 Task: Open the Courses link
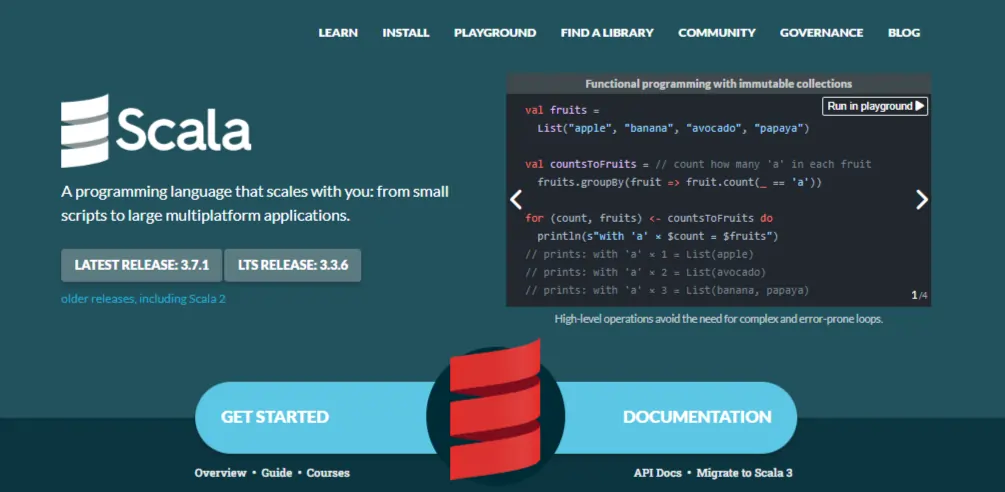(x=328, y=473)
